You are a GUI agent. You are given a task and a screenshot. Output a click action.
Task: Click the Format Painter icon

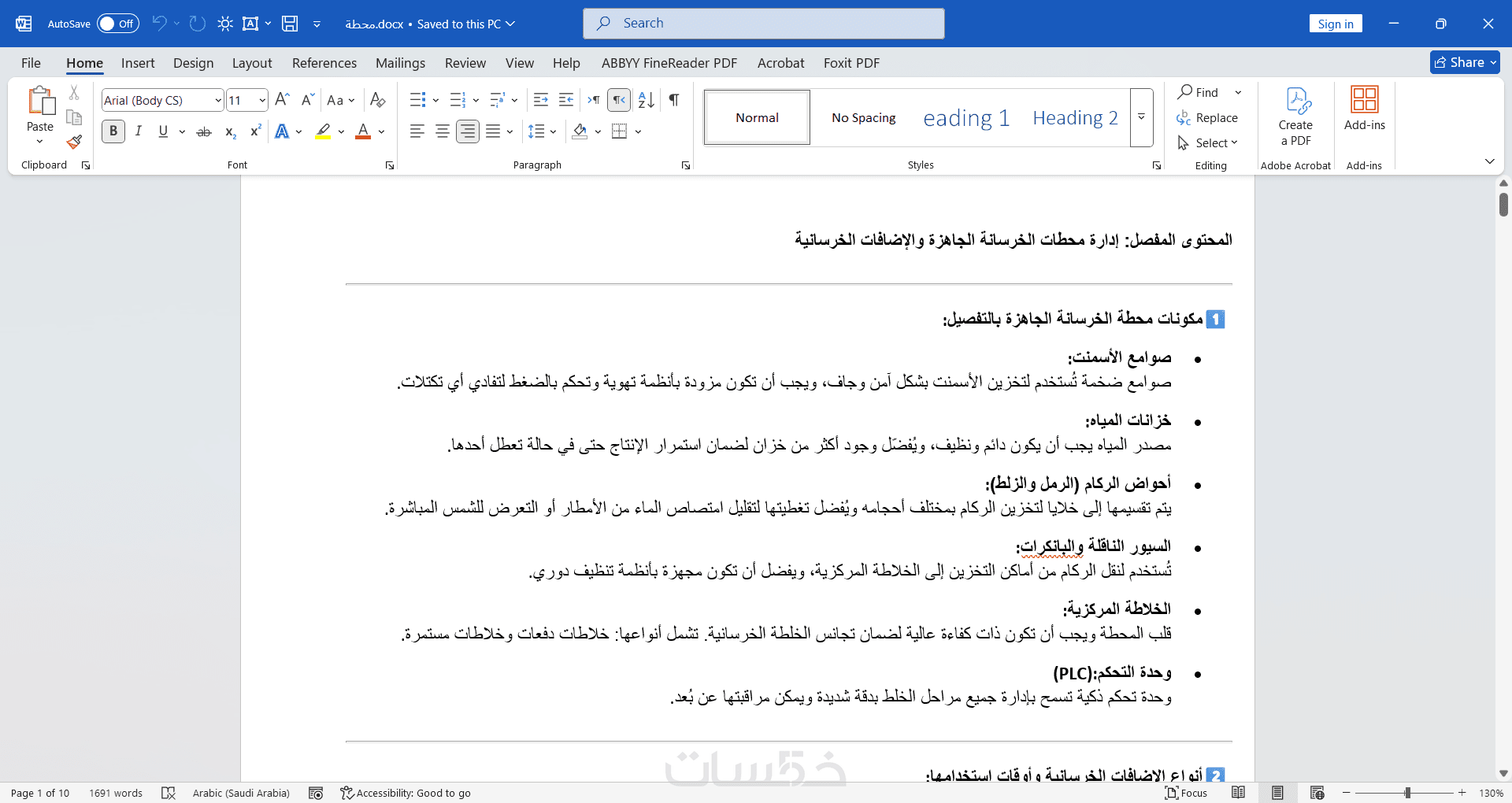[74, 142]
